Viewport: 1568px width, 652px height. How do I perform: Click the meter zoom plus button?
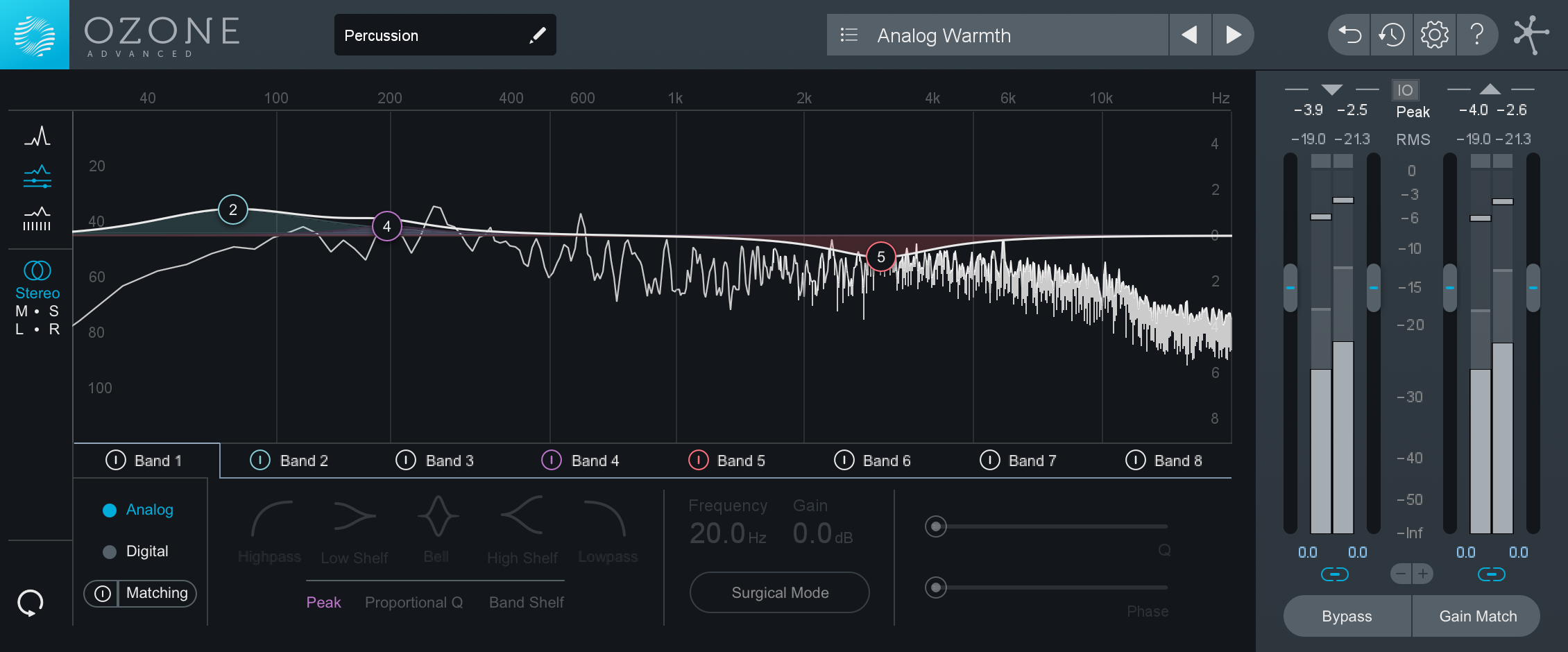pyautogui.click(x=1423, y=574)
